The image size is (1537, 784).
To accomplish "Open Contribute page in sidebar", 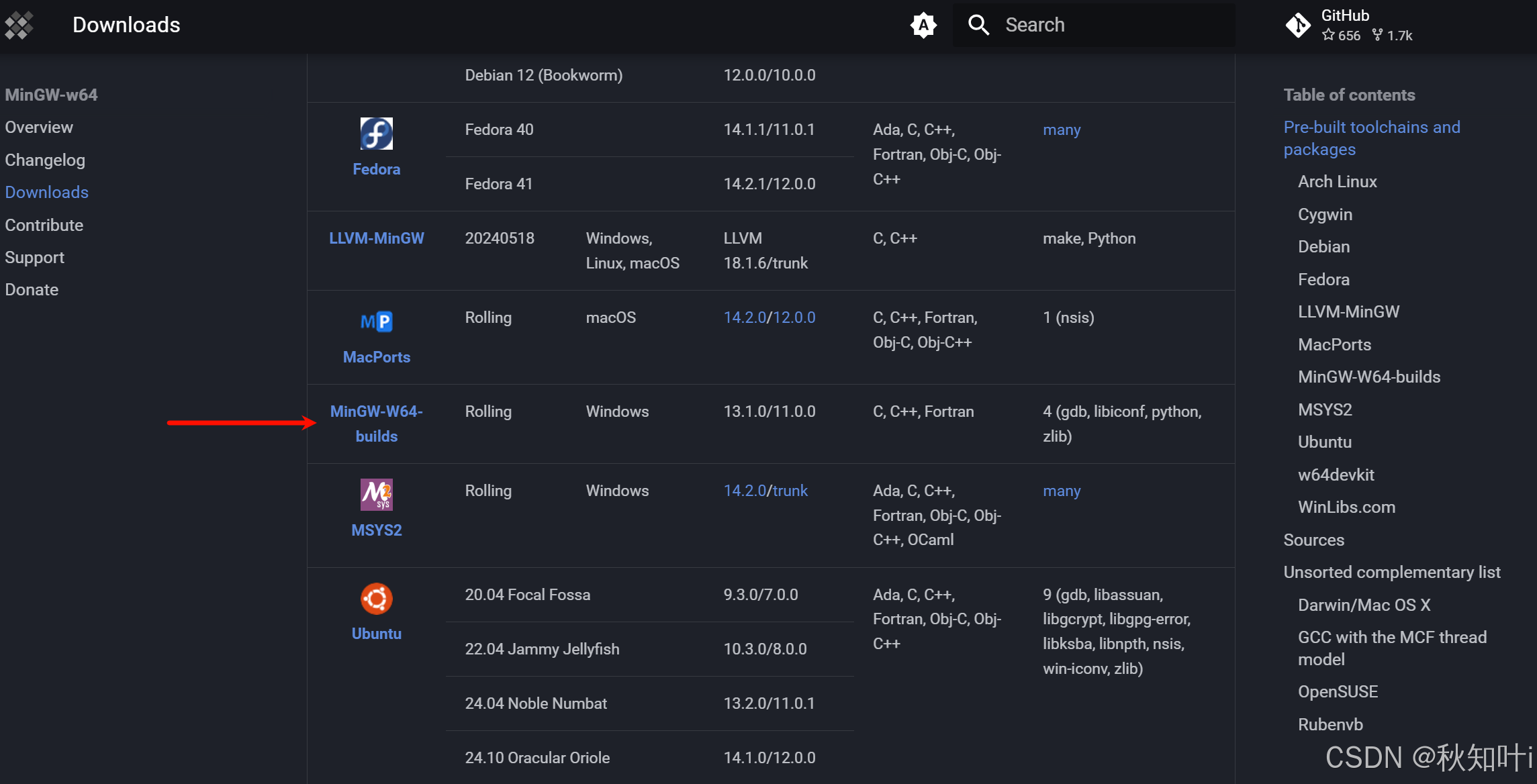I will pyautogui.click(x=44, y=225).
